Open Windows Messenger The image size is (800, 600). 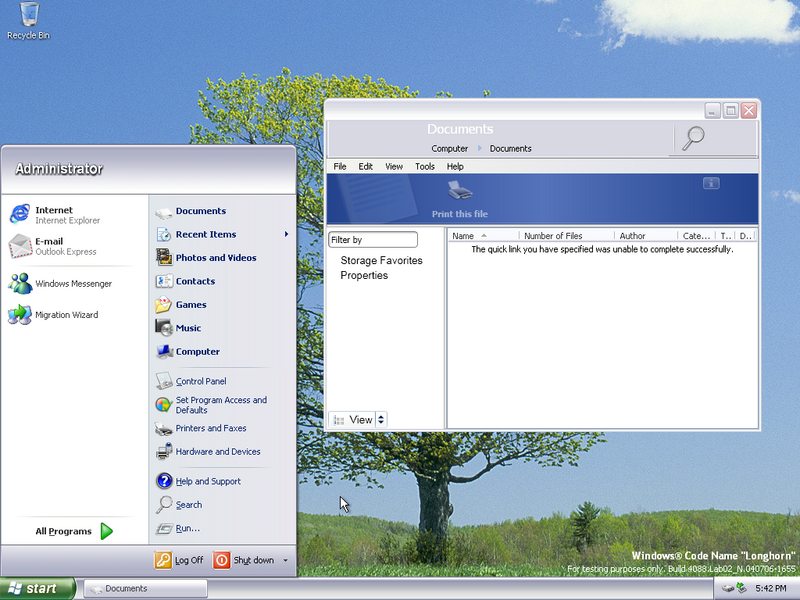coord(20,283)
